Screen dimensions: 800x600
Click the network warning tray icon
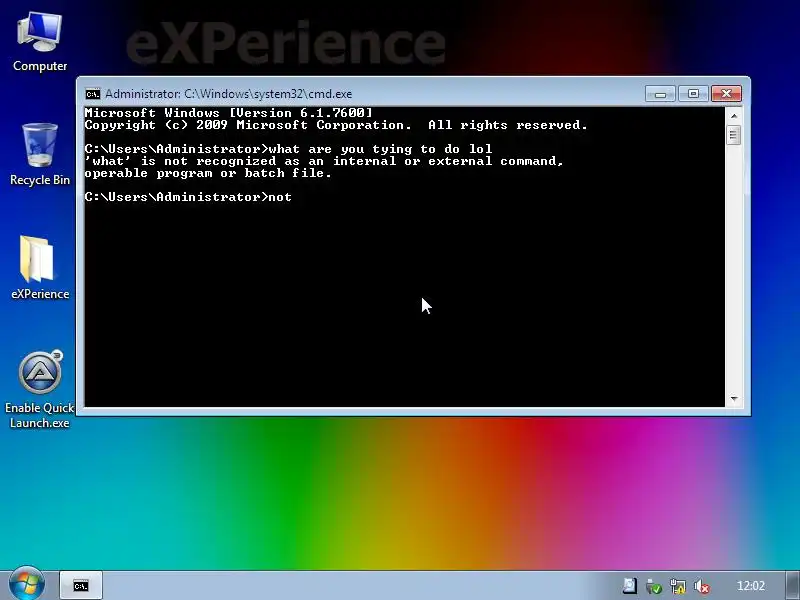pyautogui.click(x=678, y=586)
